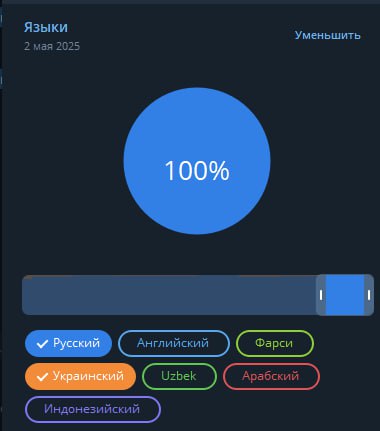Toggle the Русский language filter
This screenshot has width=380, height=431.
point(68,343)
